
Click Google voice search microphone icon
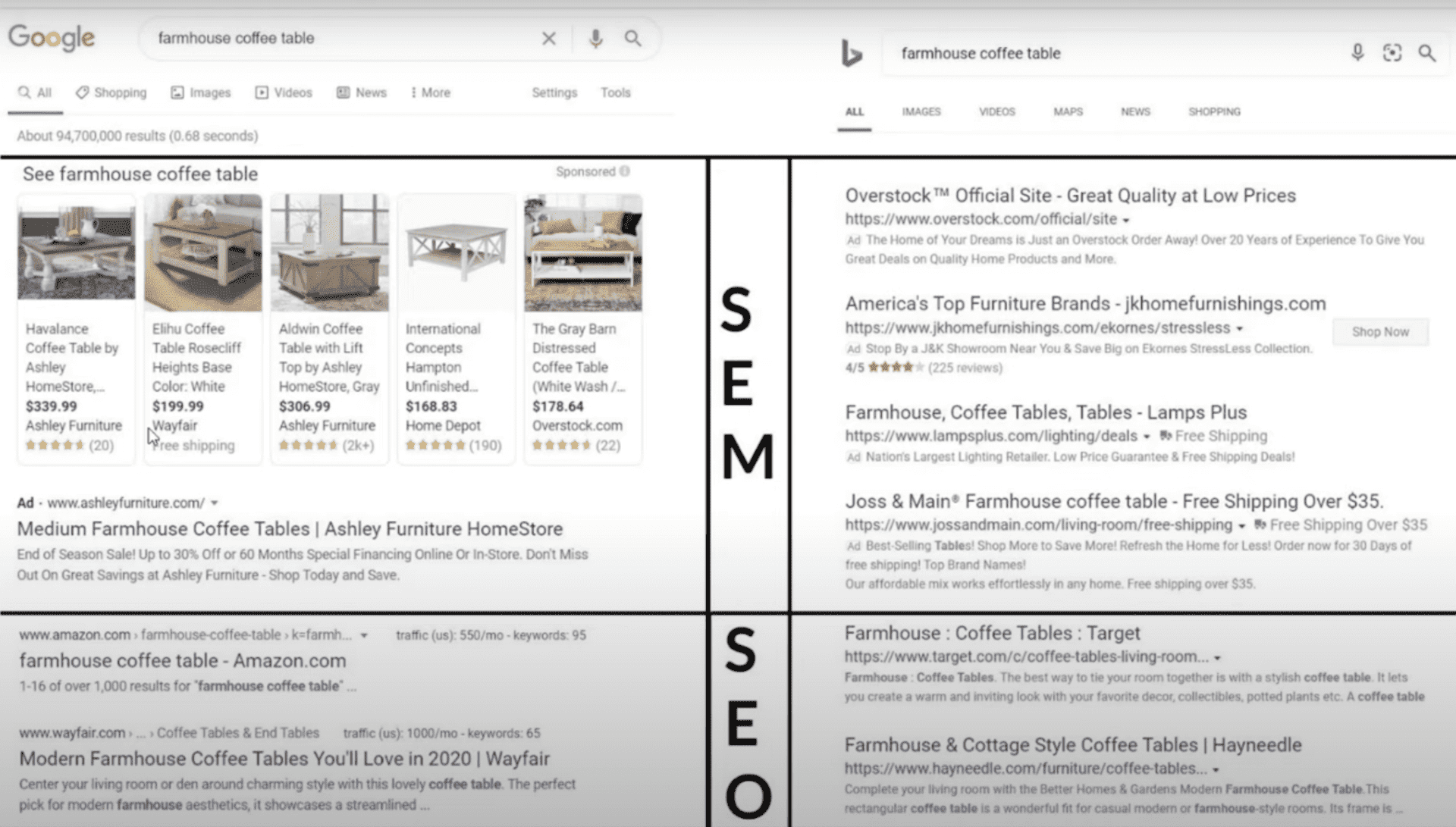click(x=596, y=38)
